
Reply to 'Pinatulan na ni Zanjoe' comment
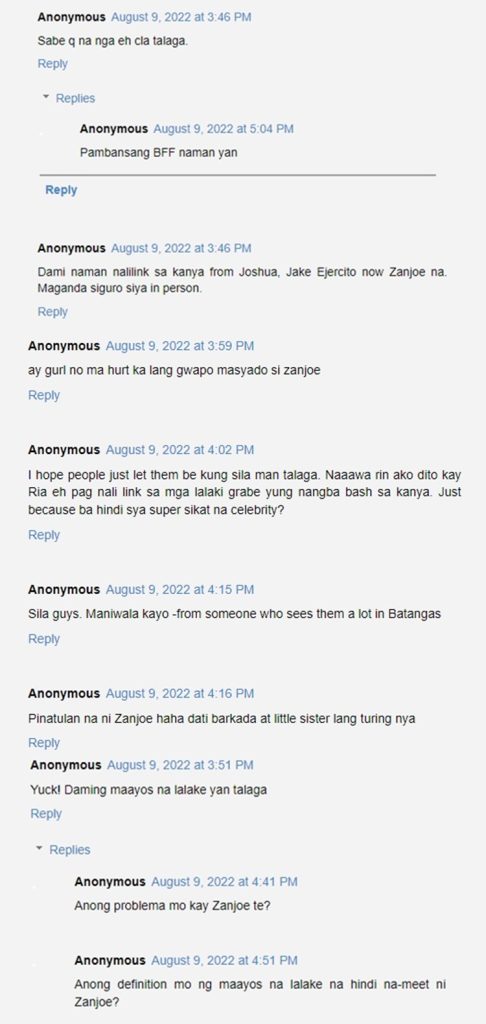(44, 743)
